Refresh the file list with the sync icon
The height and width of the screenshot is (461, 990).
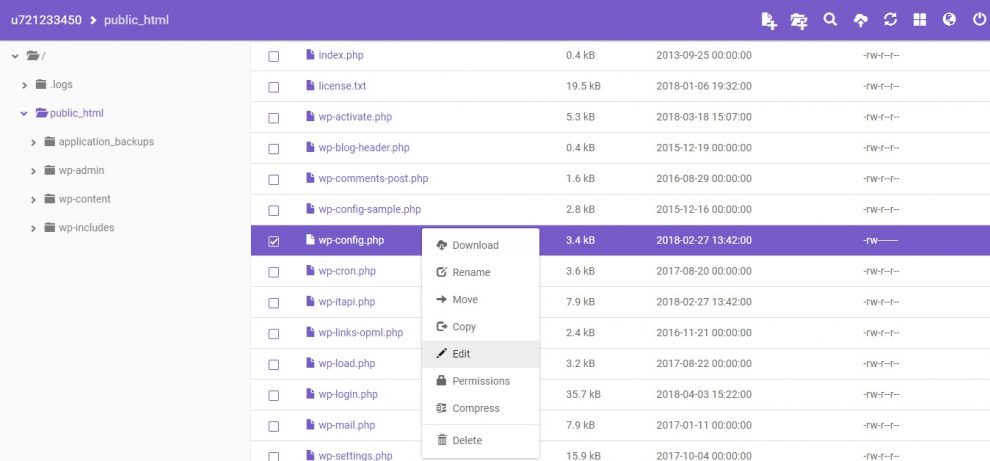pyautogui.click(x=890, y=19)
